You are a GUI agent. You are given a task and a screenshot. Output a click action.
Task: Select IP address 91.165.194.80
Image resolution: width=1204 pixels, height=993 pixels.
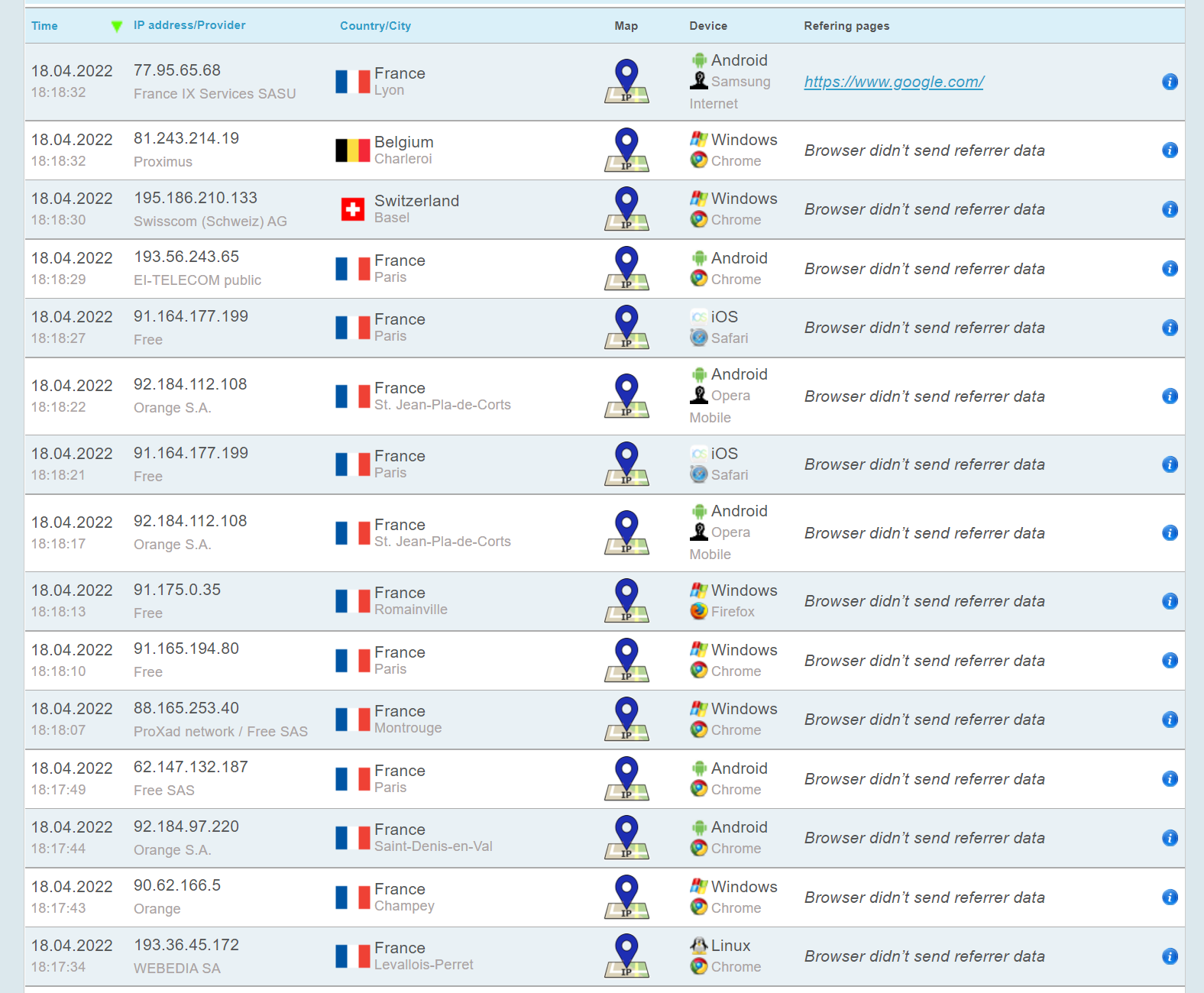186,649
